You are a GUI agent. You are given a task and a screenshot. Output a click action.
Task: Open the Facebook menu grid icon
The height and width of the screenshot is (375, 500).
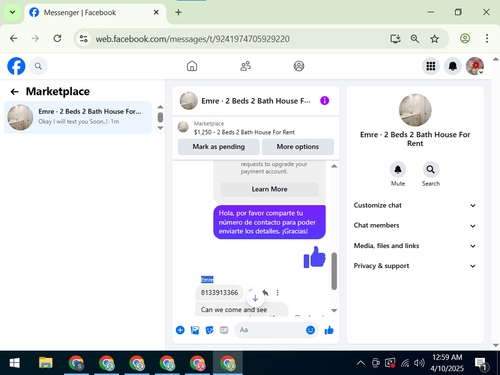(431, 66)
